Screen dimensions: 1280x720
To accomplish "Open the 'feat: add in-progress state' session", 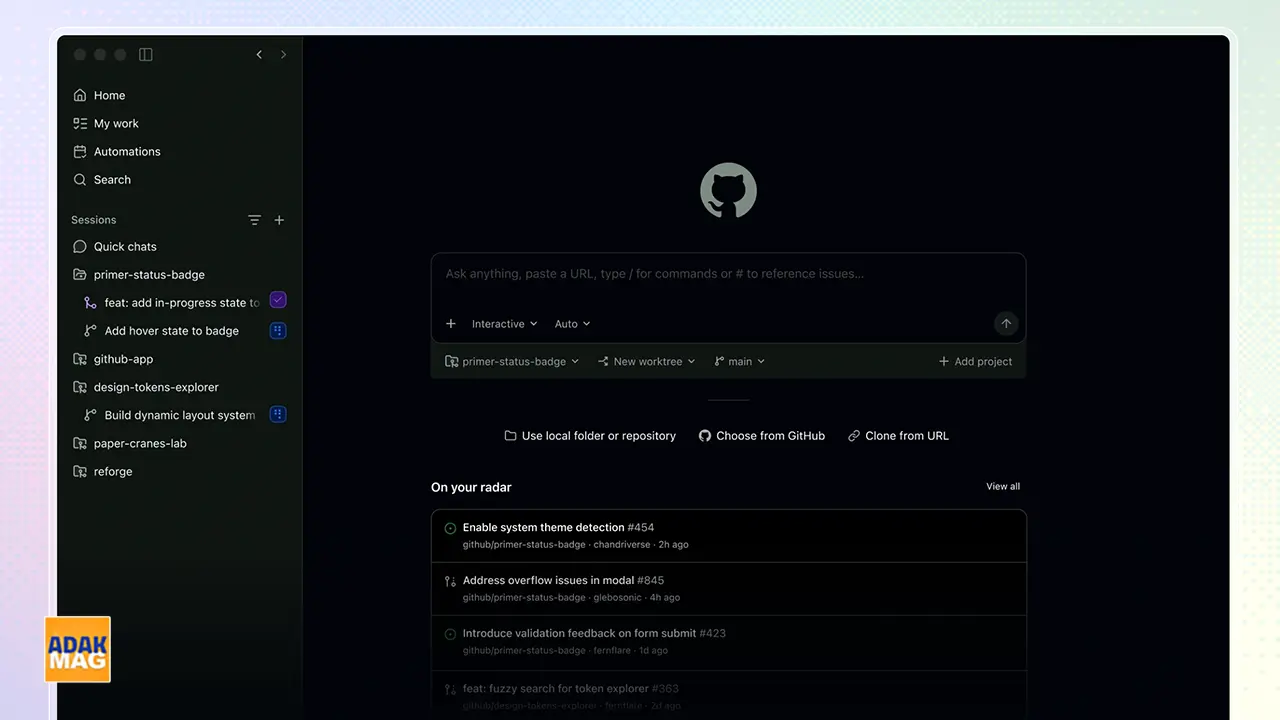I will coord(172,303).
